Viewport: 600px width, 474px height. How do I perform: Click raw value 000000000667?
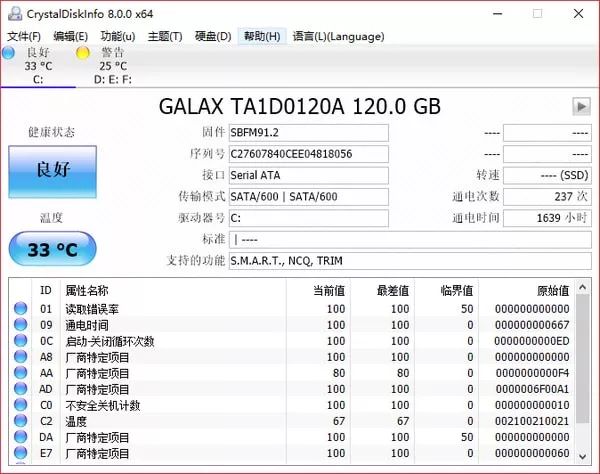tap(532, 325)
